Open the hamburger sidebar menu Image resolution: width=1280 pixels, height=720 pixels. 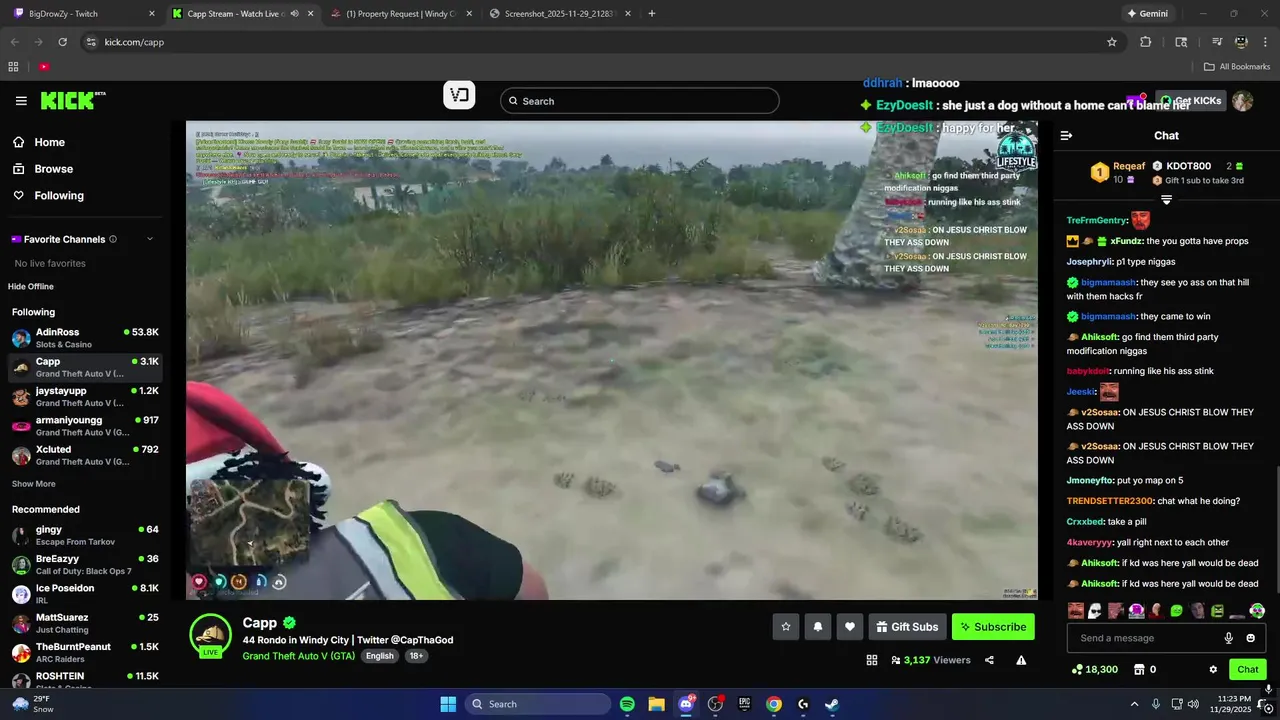(21, 101)
